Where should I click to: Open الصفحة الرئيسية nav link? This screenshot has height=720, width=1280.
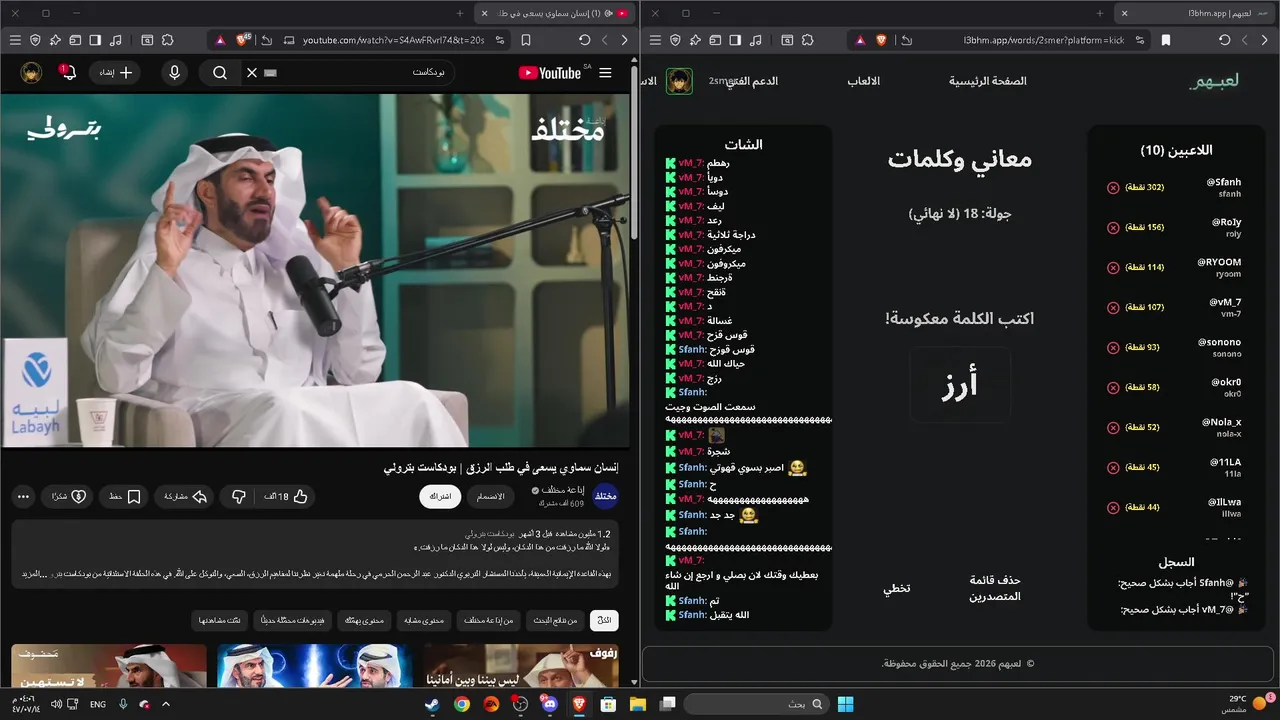point(988,81)
